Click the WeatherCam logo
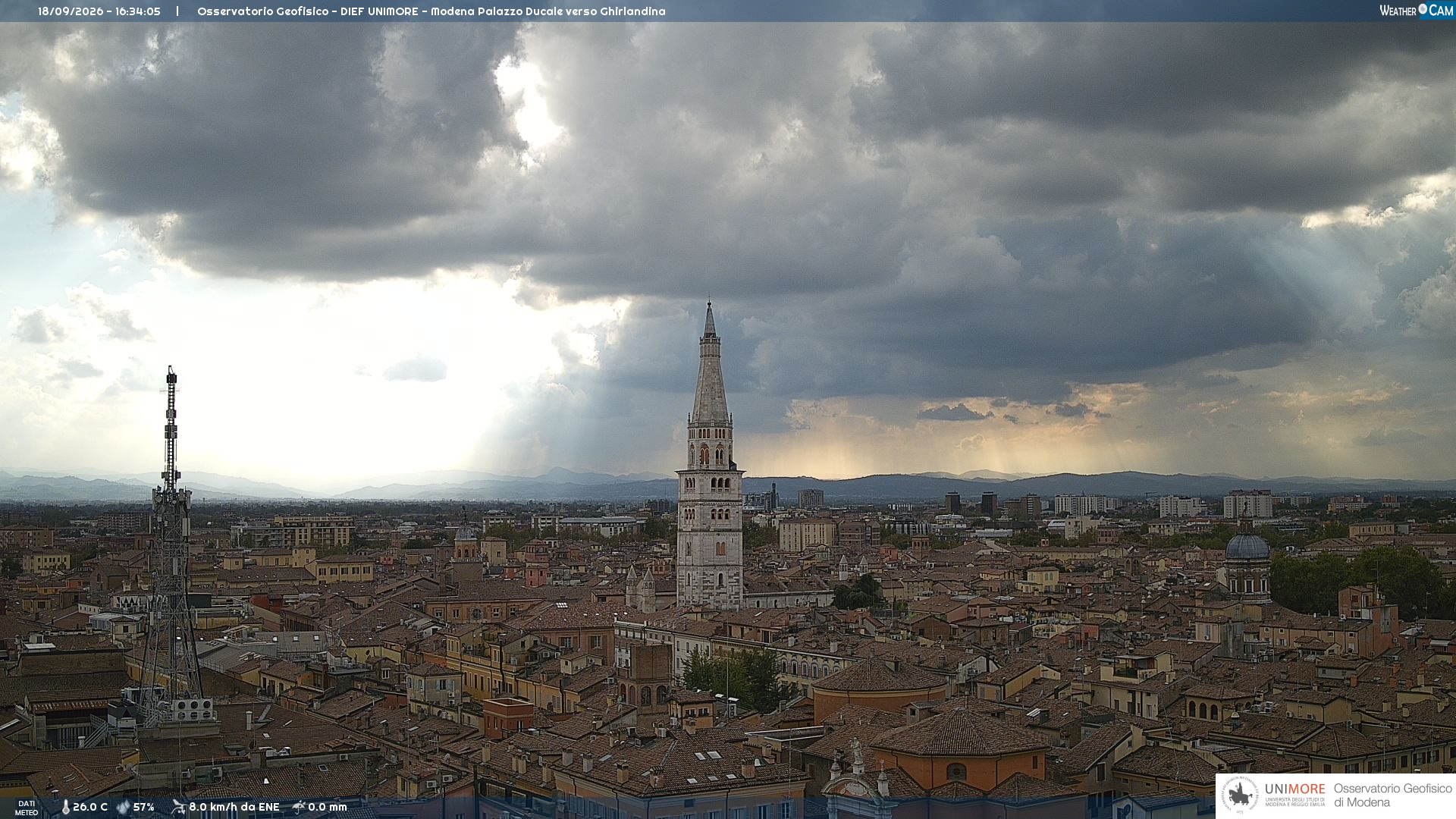 coord(1417,10)
